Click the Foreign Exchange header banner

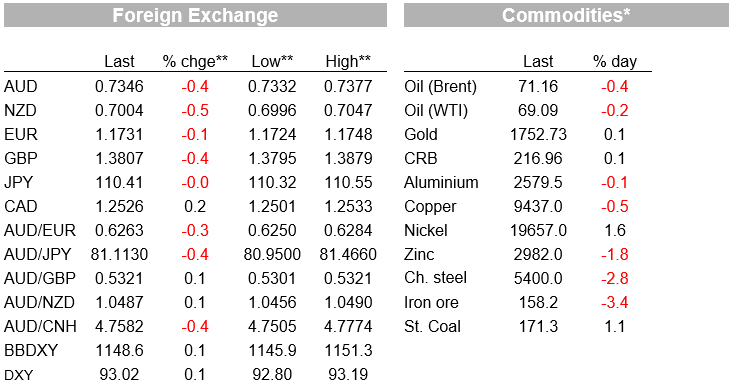click(x=195, y=15)
